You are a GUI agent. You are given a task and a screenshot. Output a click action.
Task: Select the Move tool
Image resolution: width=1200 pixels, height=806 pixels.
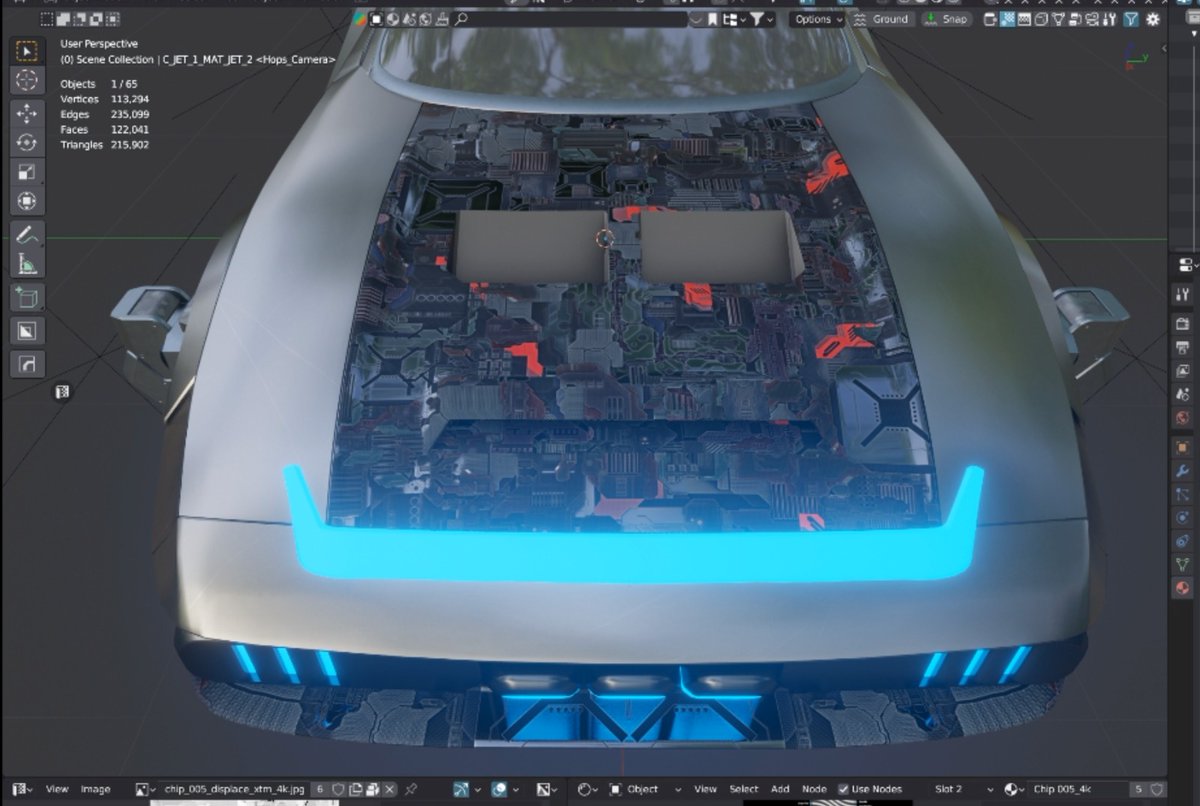[27, 113]
